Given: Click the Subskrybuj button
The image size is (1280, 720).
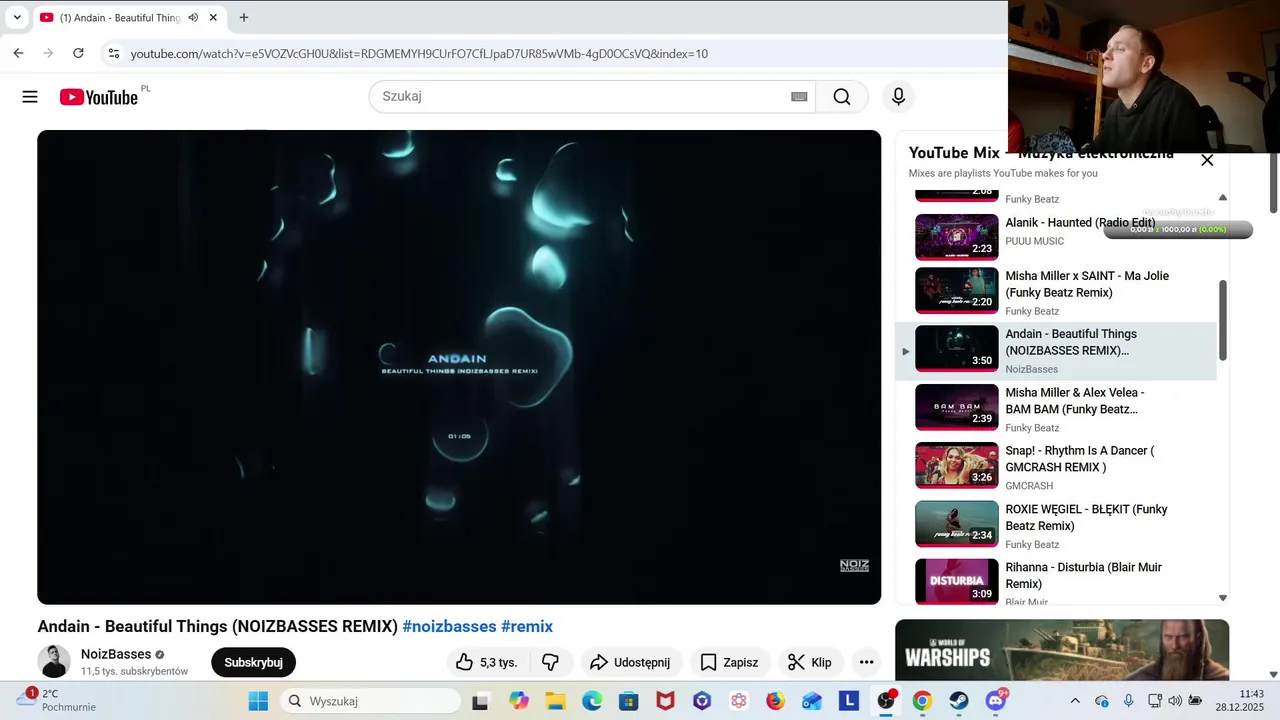Looking at the screenshot, I should coord(253,662).
